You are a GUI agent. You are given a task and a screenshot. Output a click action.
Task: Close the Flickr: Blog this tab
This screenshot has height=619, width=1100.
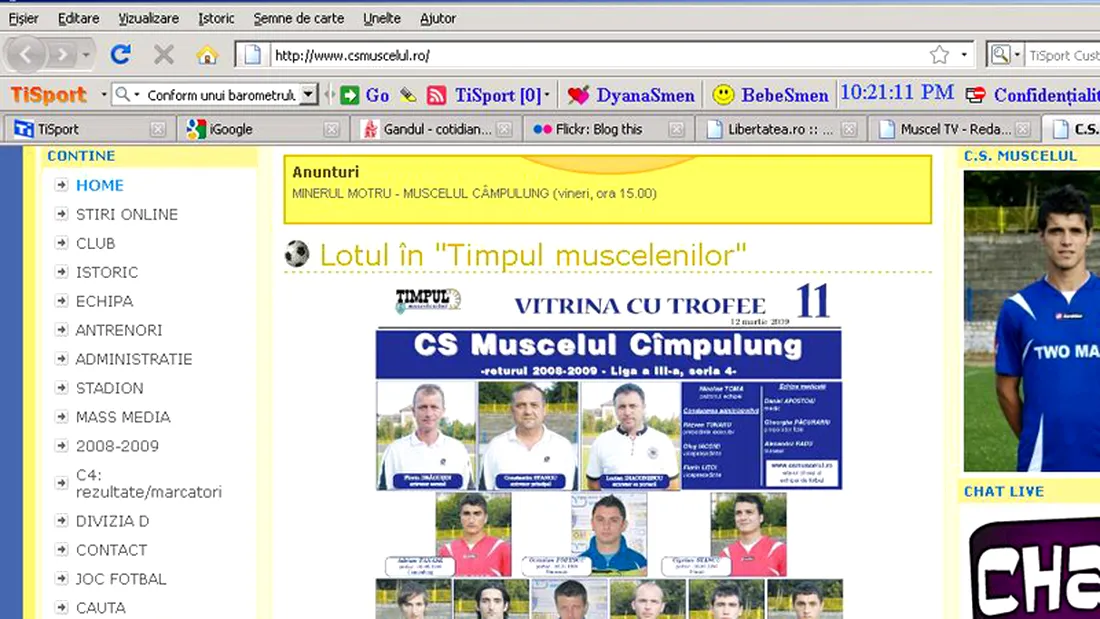(x=676, y=129)
